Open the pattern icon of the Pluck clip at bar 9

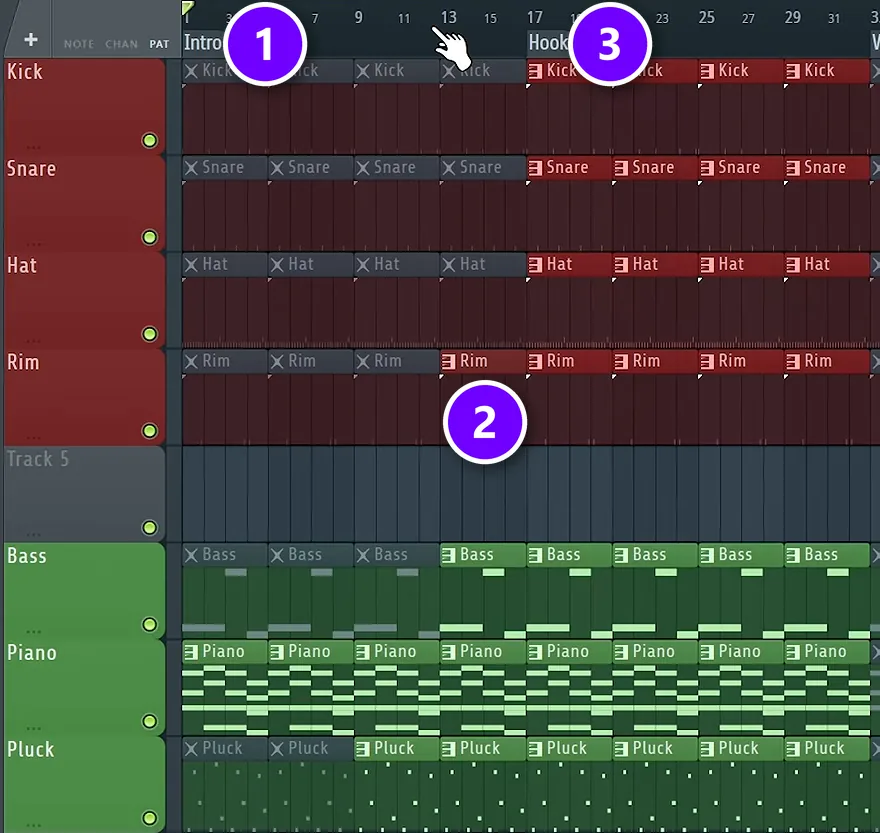(x=363, y=749)
